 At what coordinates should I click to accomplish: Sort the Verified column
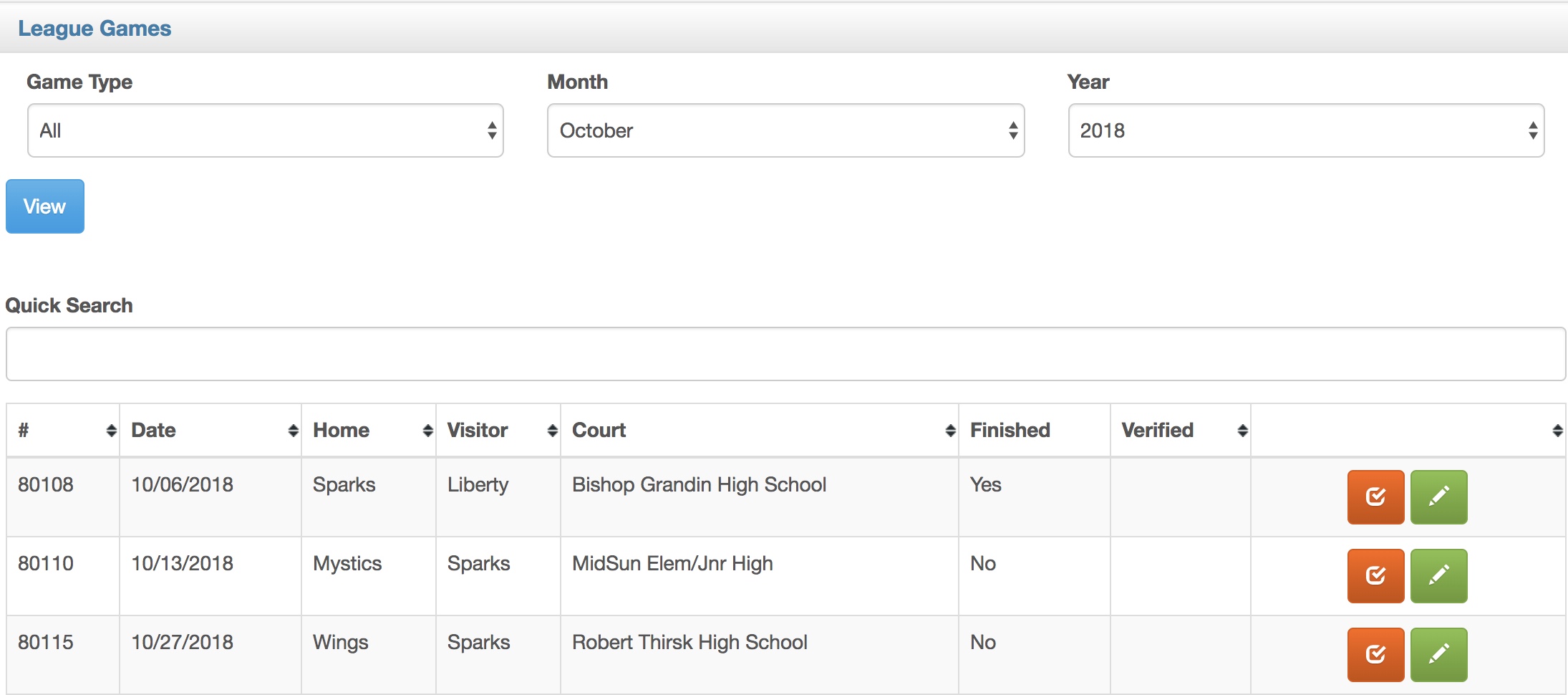click(x=1242, y=431)
